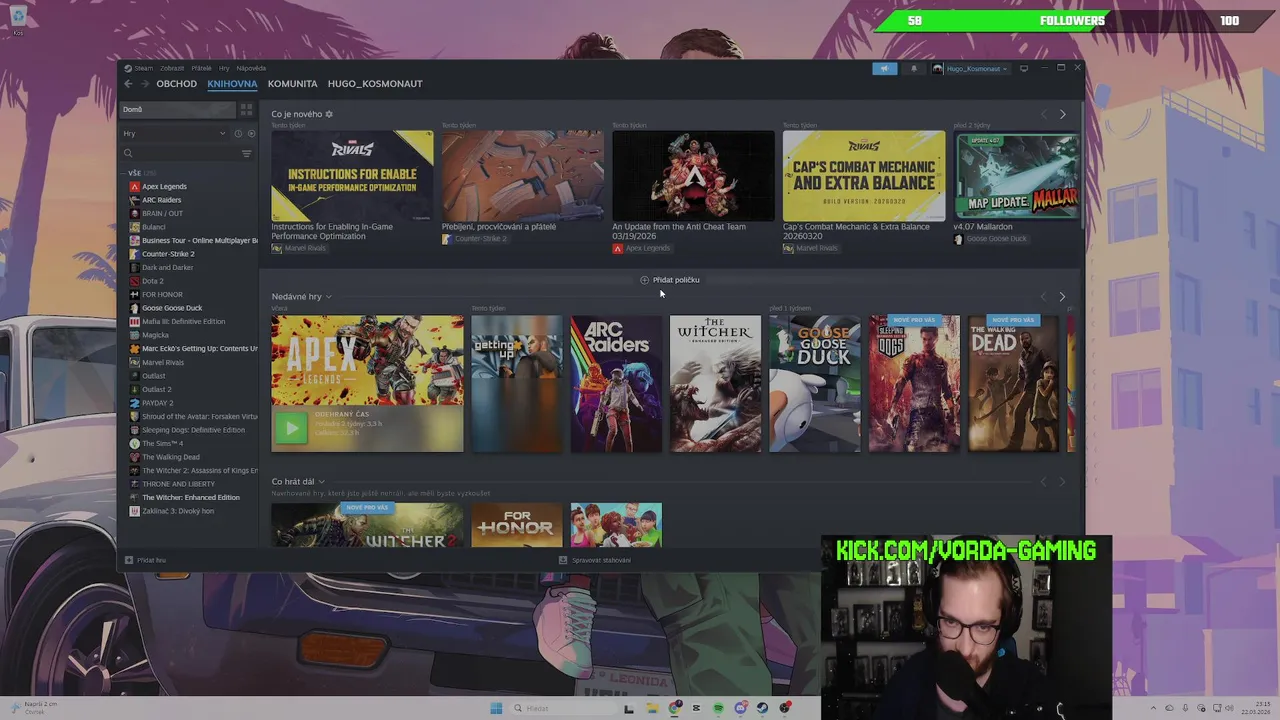Switch to Big Picture mode icon
Image resolution: width=1280 pixels, height=720 pixels.
tap(1023, 69)
